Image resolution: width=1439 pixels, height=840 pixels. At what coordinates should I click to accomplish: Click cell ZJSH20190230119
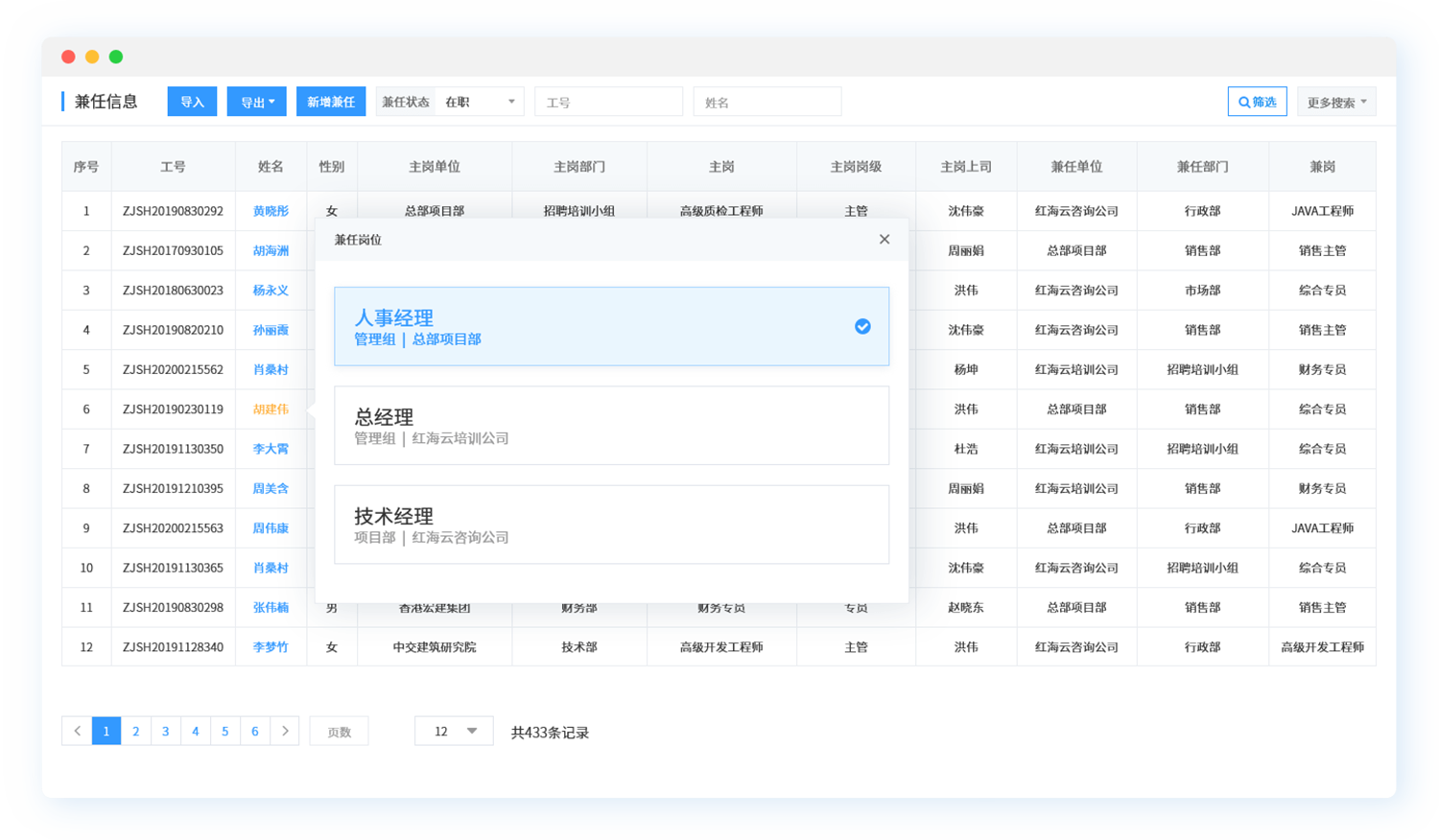click(173, 408)
